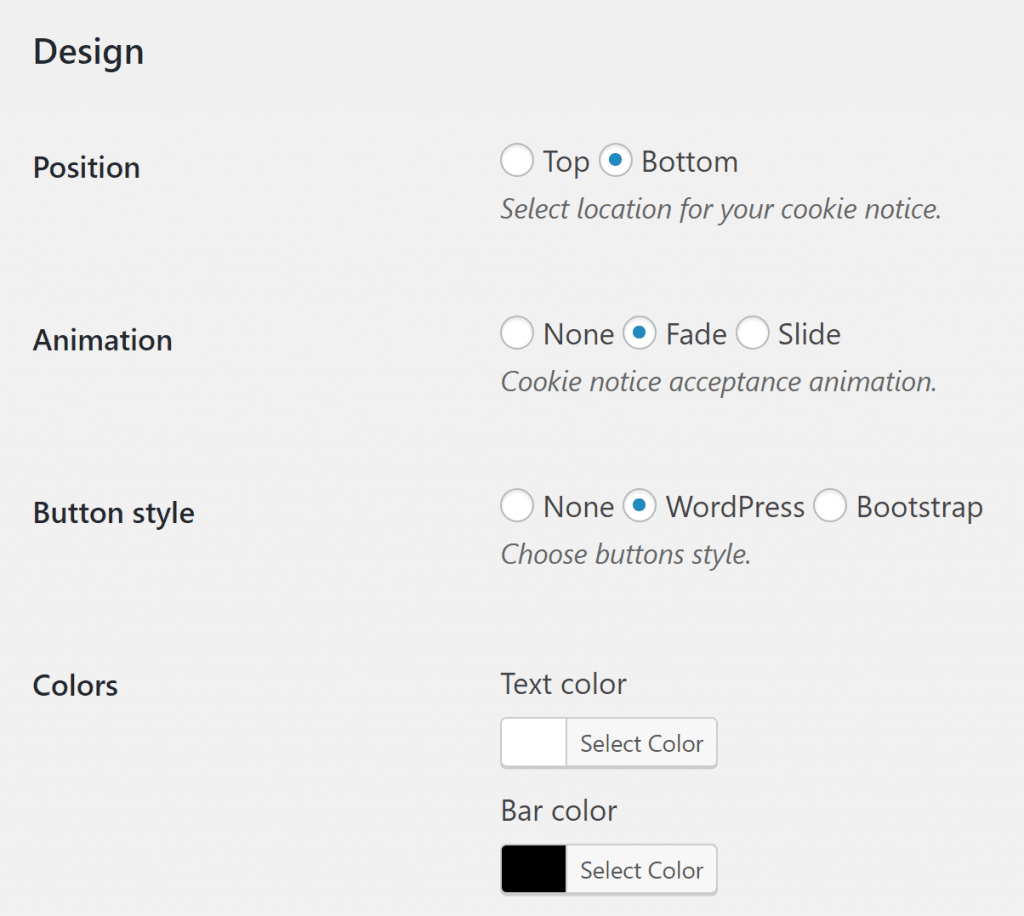Viewport: 1024px width, 916px height.
Task: Select the WordPress button style
Action: [639, 506]
